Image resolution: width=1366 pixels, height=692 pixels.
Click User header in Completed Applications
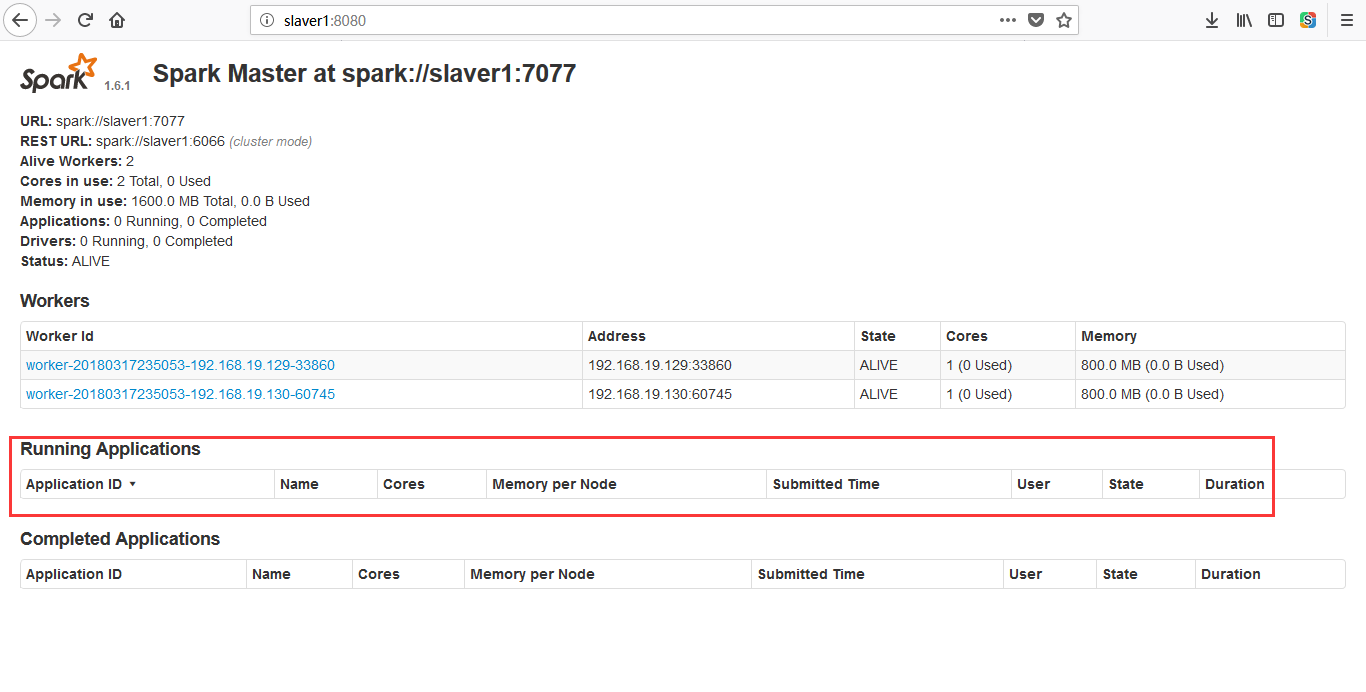(1025, 574)
